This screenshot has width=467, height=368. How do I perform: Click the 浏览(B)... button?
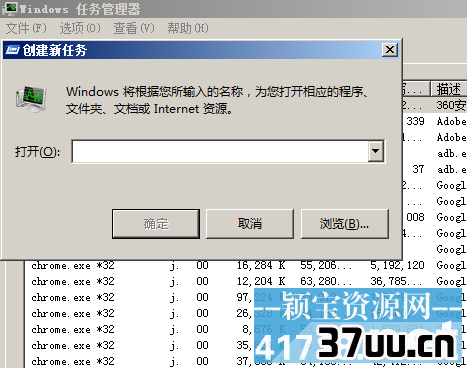345,224
